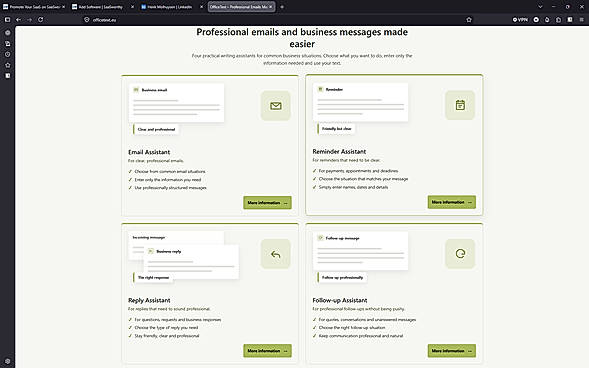589x368 pixels.
Task: Click 'For payments, appointments and deadlines' text
Action: (358, 171)
